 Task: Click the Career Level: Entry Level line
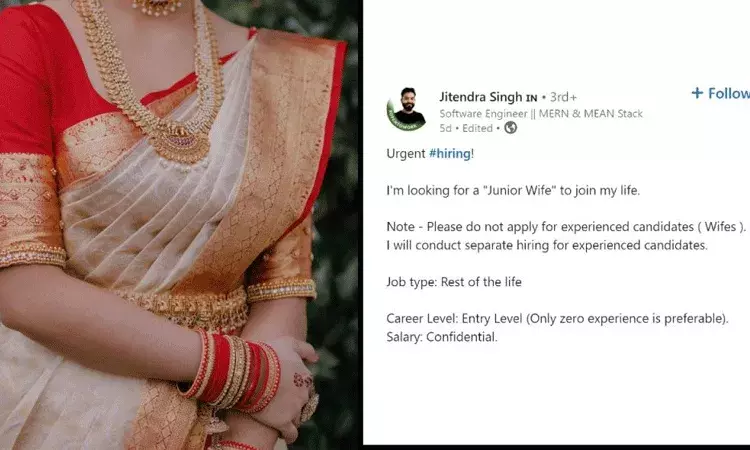click(557, 318)
